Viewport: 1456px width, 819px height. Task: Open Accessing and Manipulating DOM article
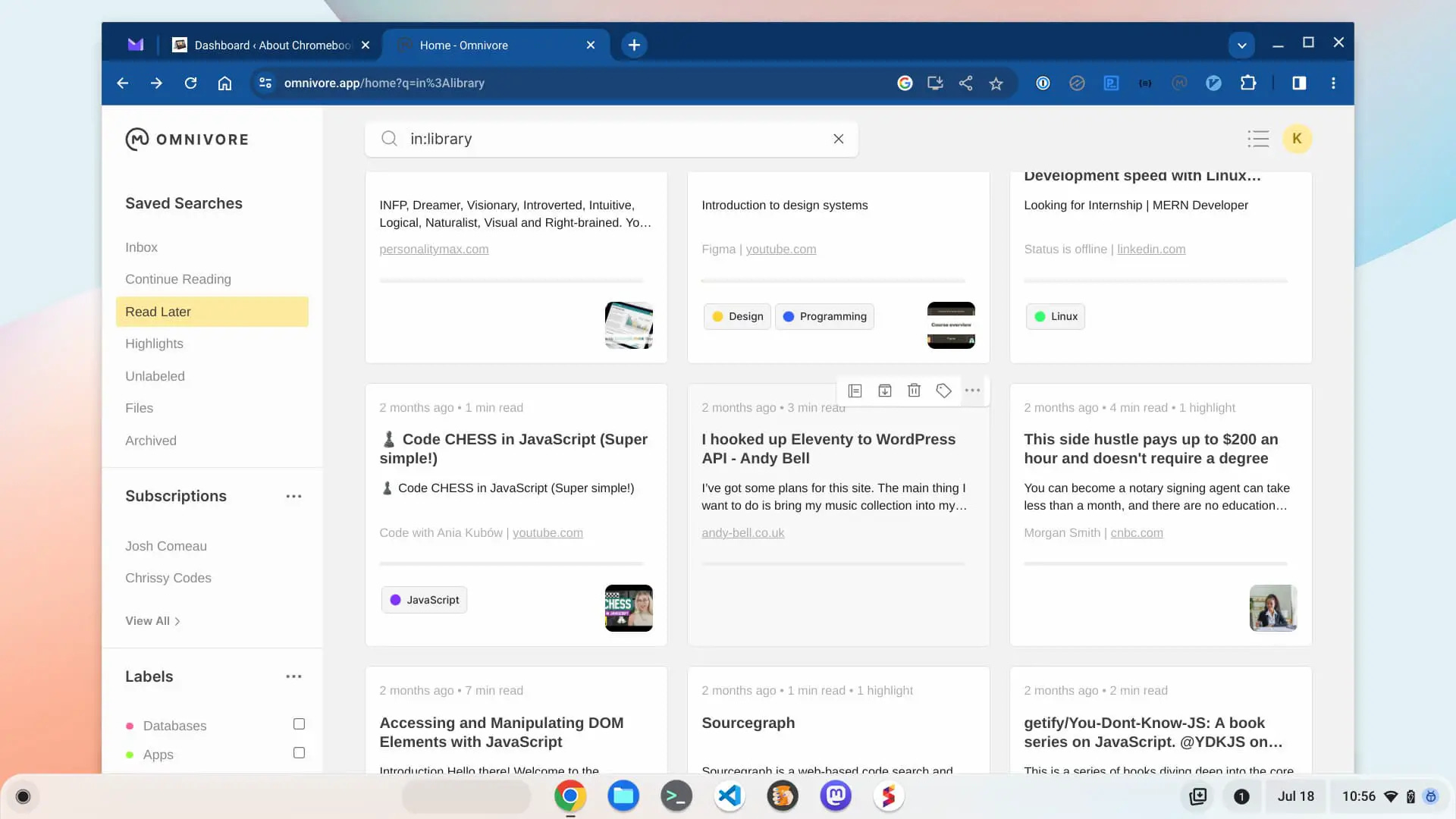(x=501, y=732)
